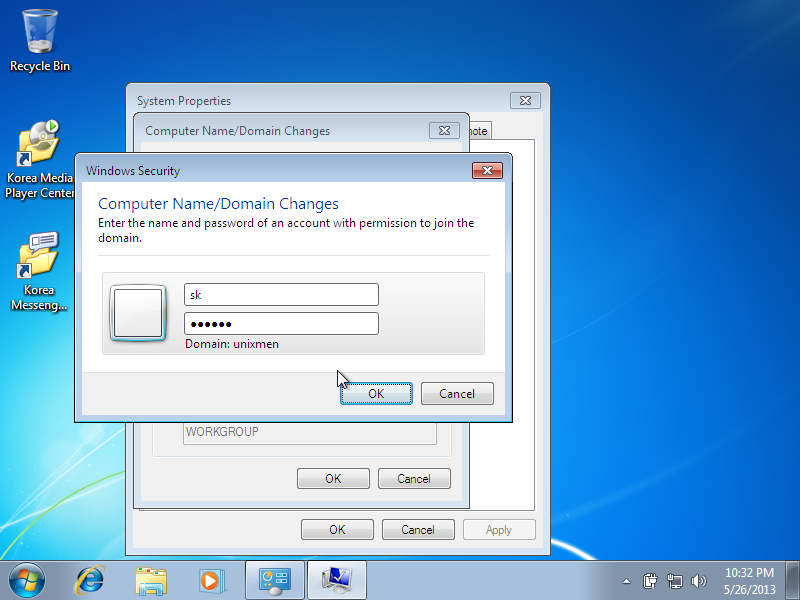
Task: Click Cancel in the Computer Name/Domain Changes window
Action: pyautogui.click(x=414, y=479)
